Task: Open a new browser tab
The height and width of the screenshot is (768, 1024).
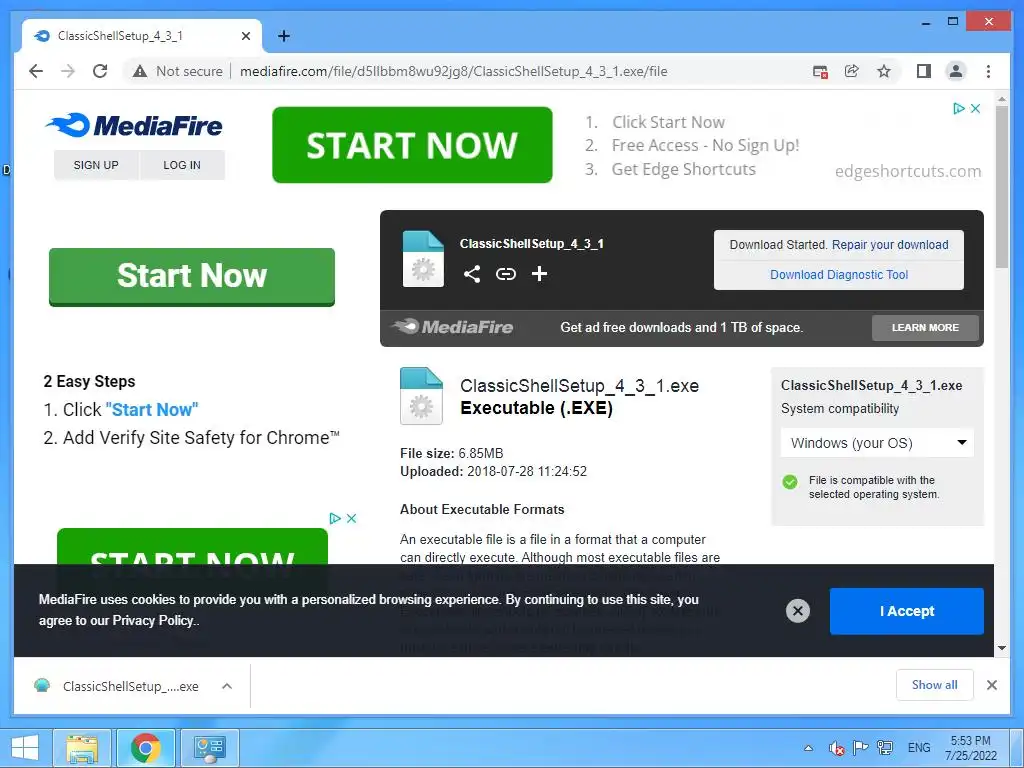Action: [x=283, y=36]
